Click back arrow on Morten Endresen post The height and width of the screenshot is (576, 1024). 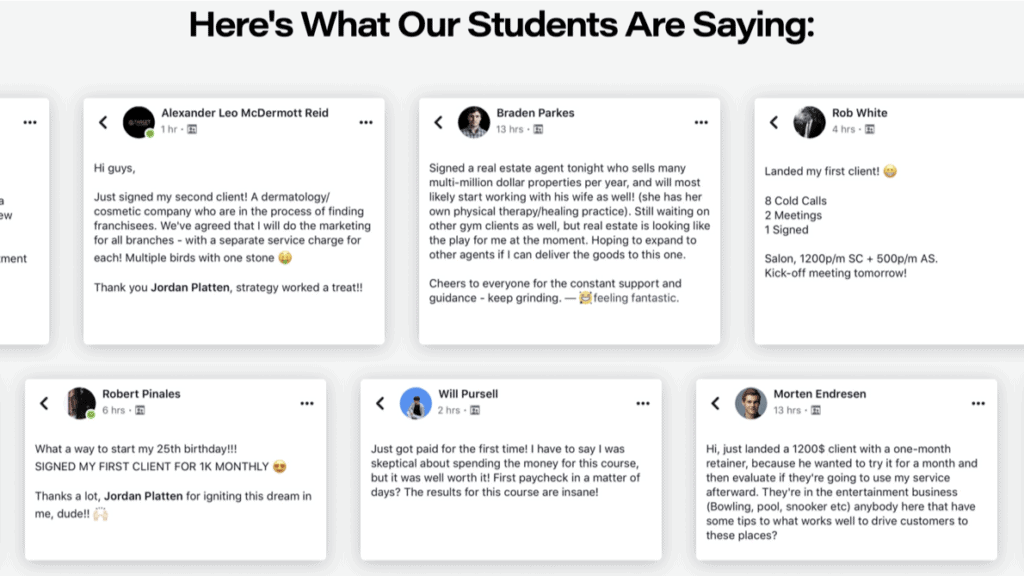[x=716, y=403]
